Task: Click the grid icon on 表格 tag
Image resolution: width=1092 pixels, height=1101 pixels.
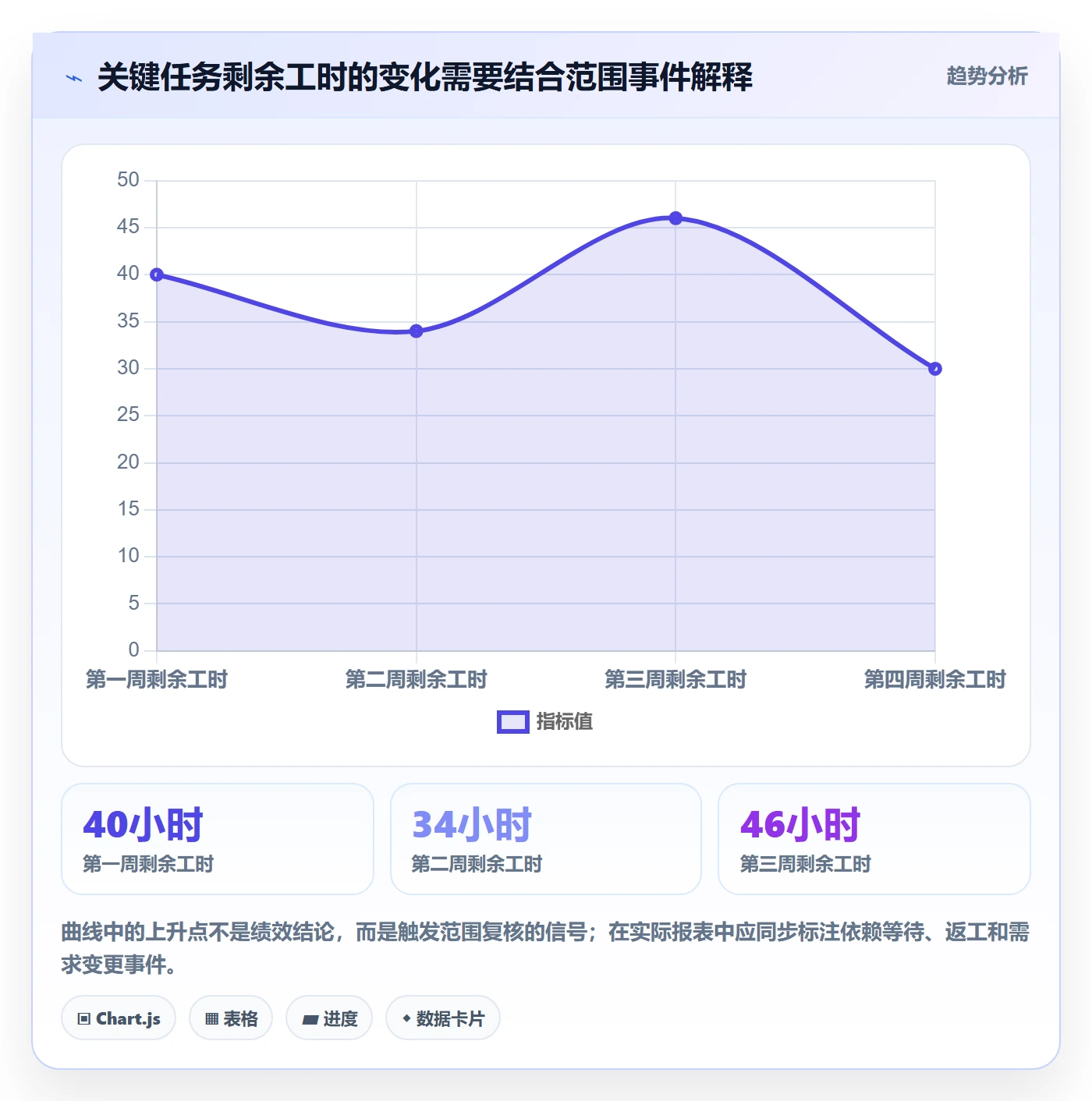Action: 211,1018
